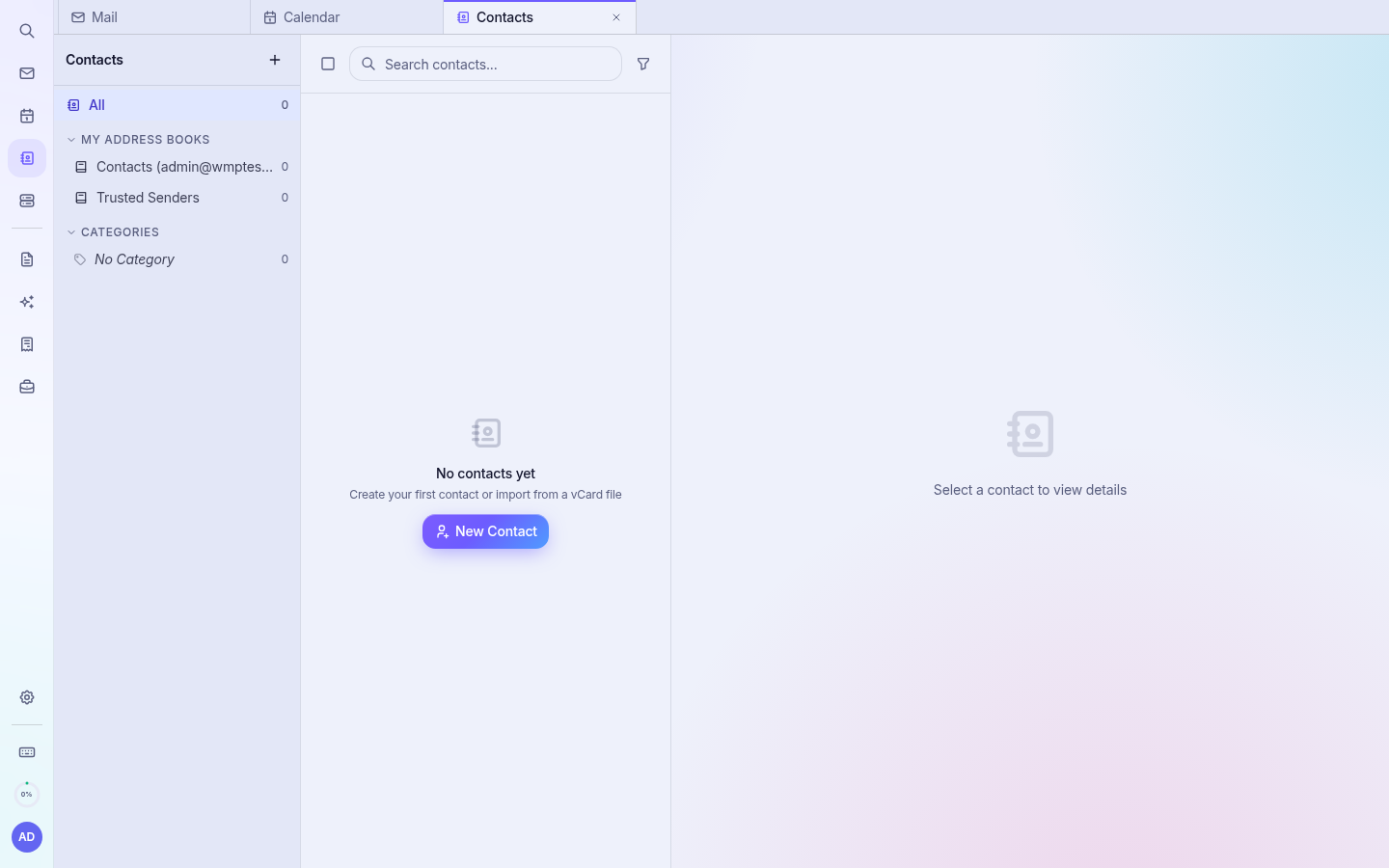Open the AD user avatar menu
1389x868 pixels.
coord(27,837)
